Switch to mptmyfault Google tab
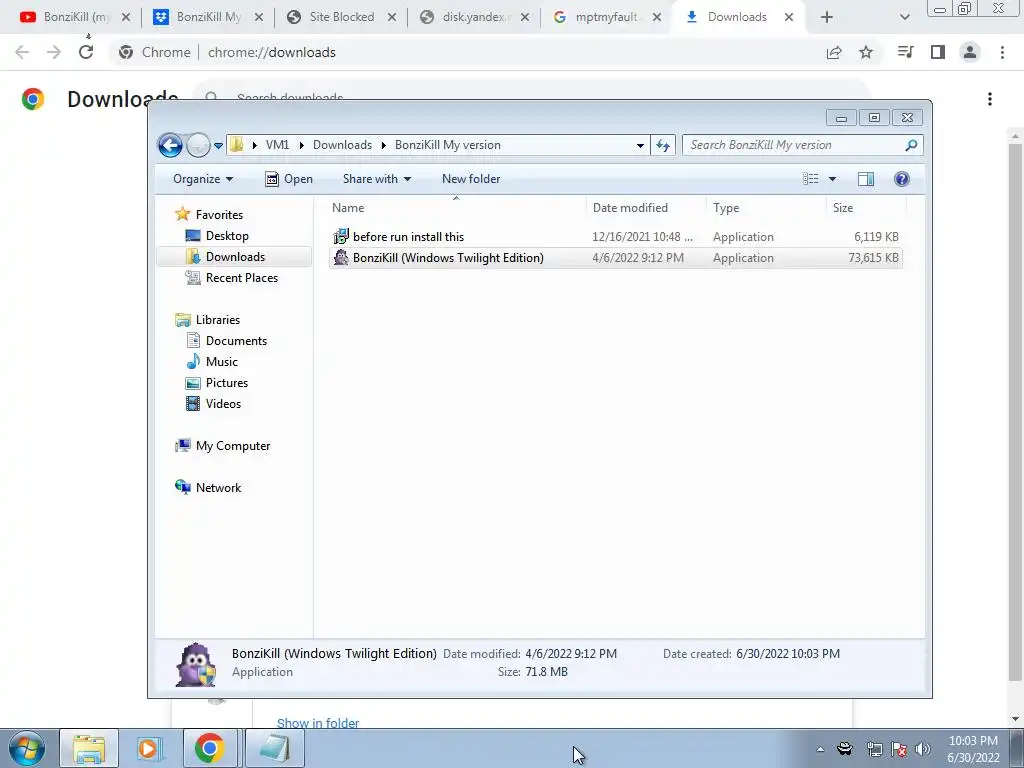 (607, 17)
